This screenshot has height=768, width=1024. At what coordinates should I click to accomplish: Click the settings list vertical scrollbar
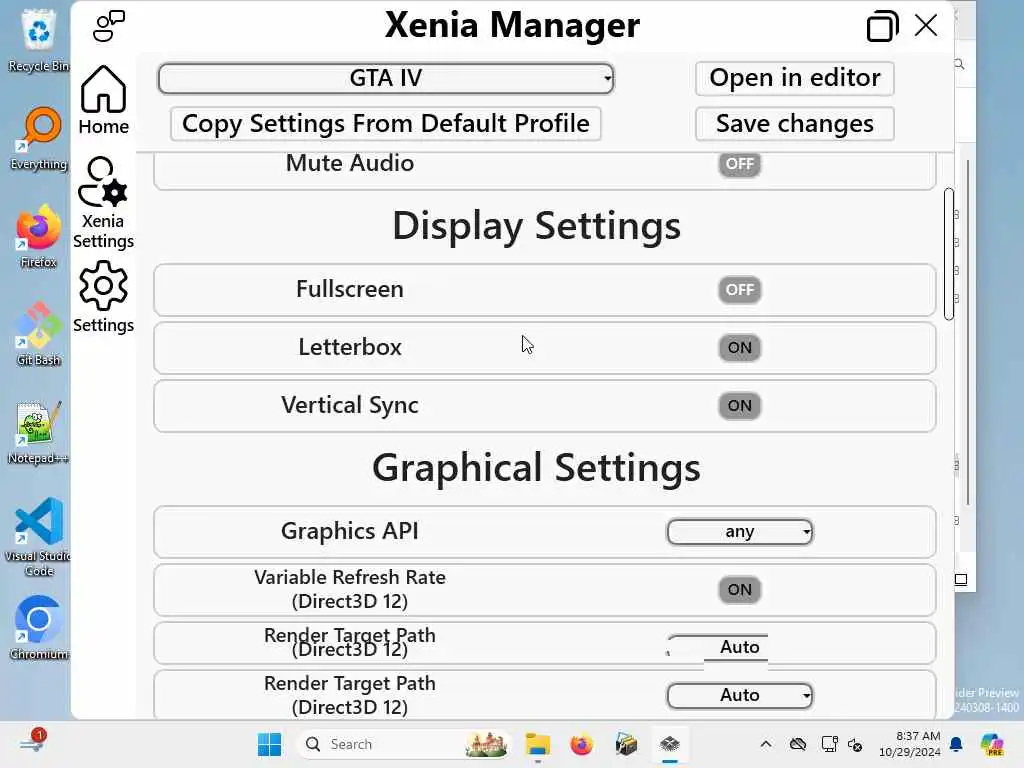coord(949,254)
